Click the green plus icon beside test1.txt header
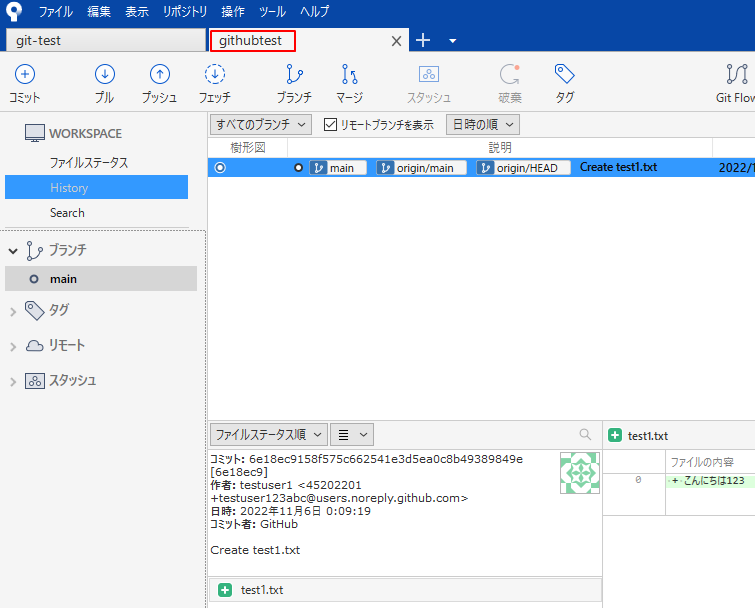755x608 pixels. [615, 435]
